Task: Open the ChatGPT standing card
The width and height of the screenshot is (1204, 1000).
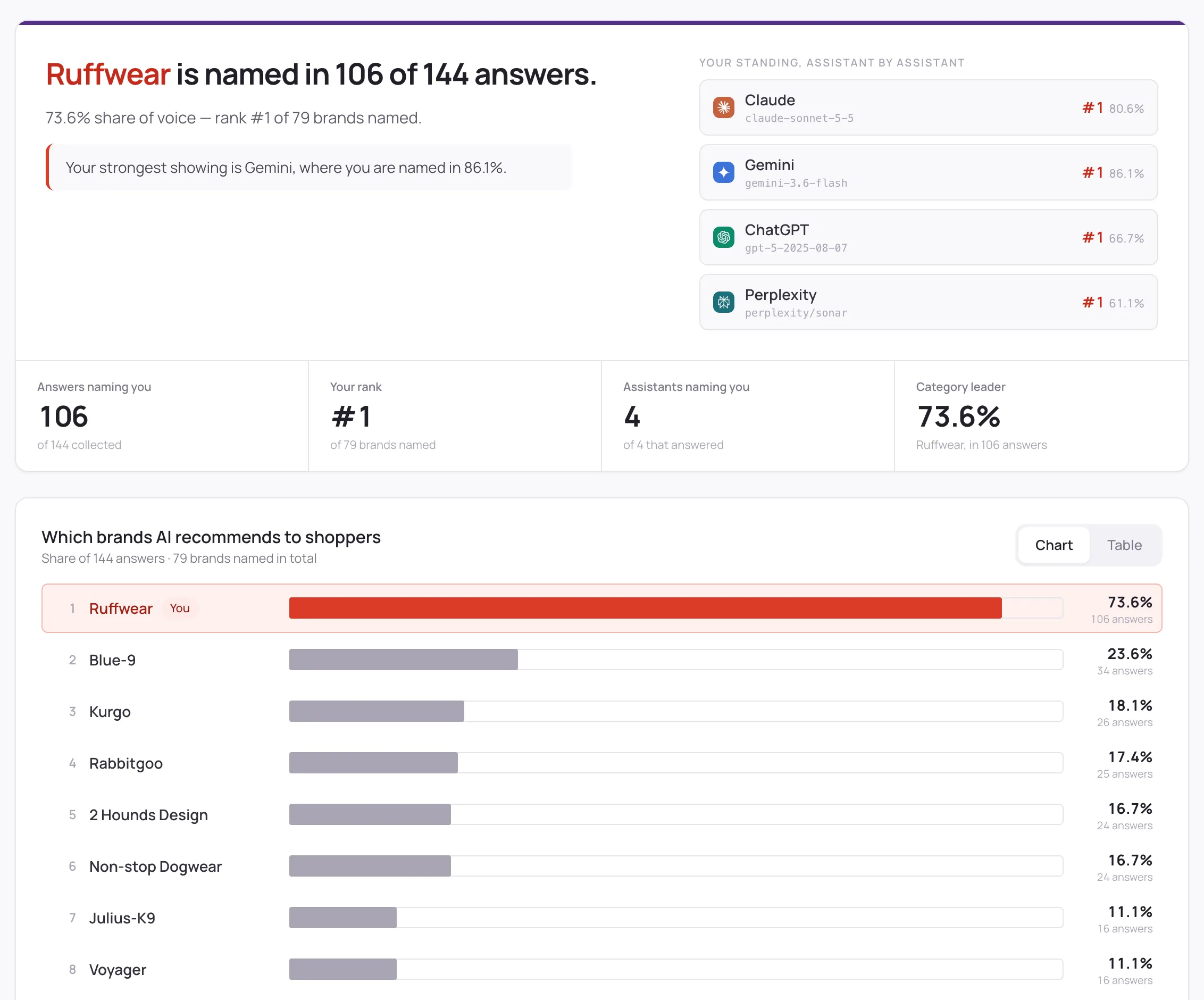Action: [x=928, y=237]
